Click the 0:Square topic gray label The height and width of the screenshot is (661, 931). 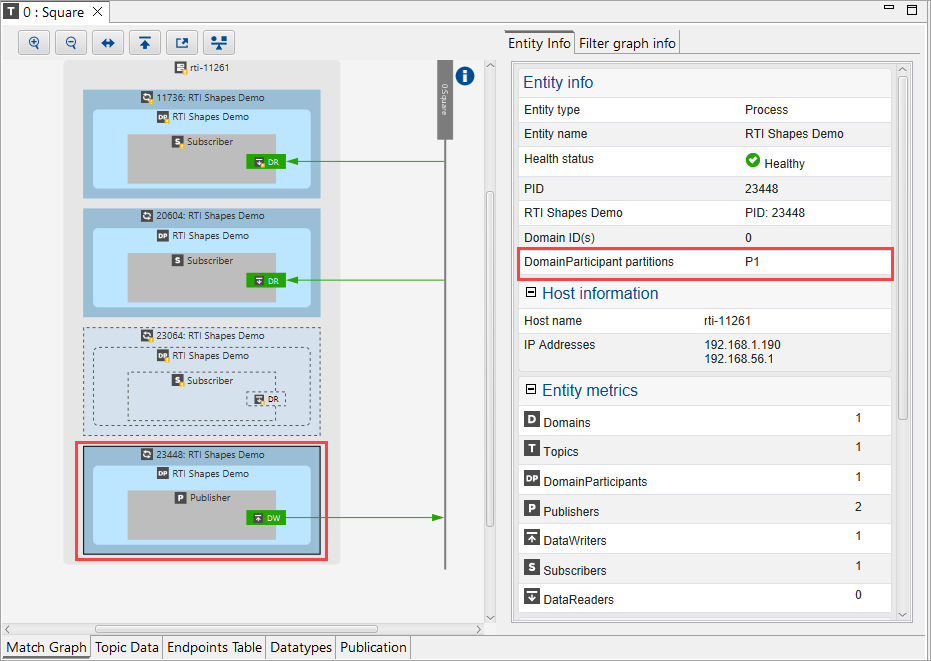tap(445, 100)
